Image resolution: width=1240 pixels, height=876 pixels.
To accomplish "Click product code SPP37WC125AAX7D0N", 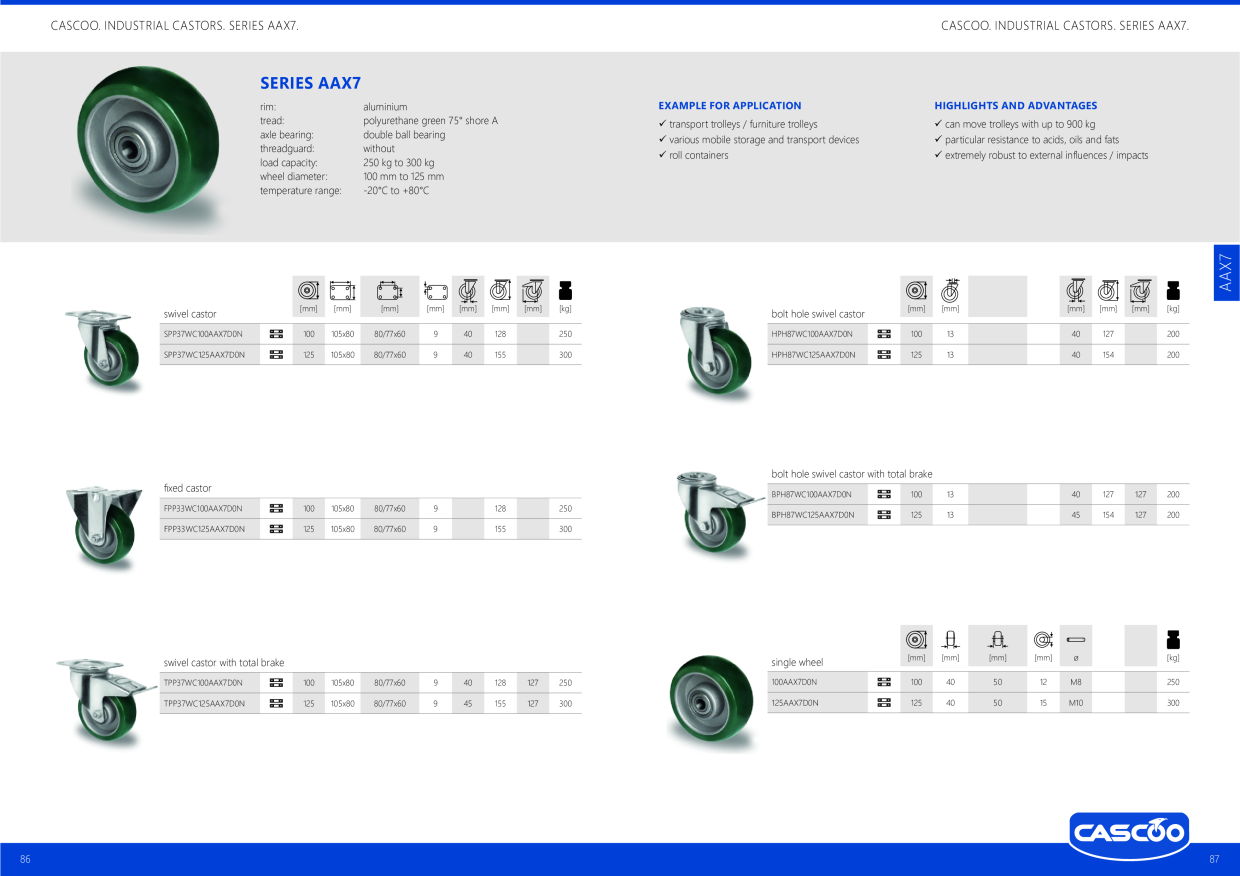I will tap(204, 355).
